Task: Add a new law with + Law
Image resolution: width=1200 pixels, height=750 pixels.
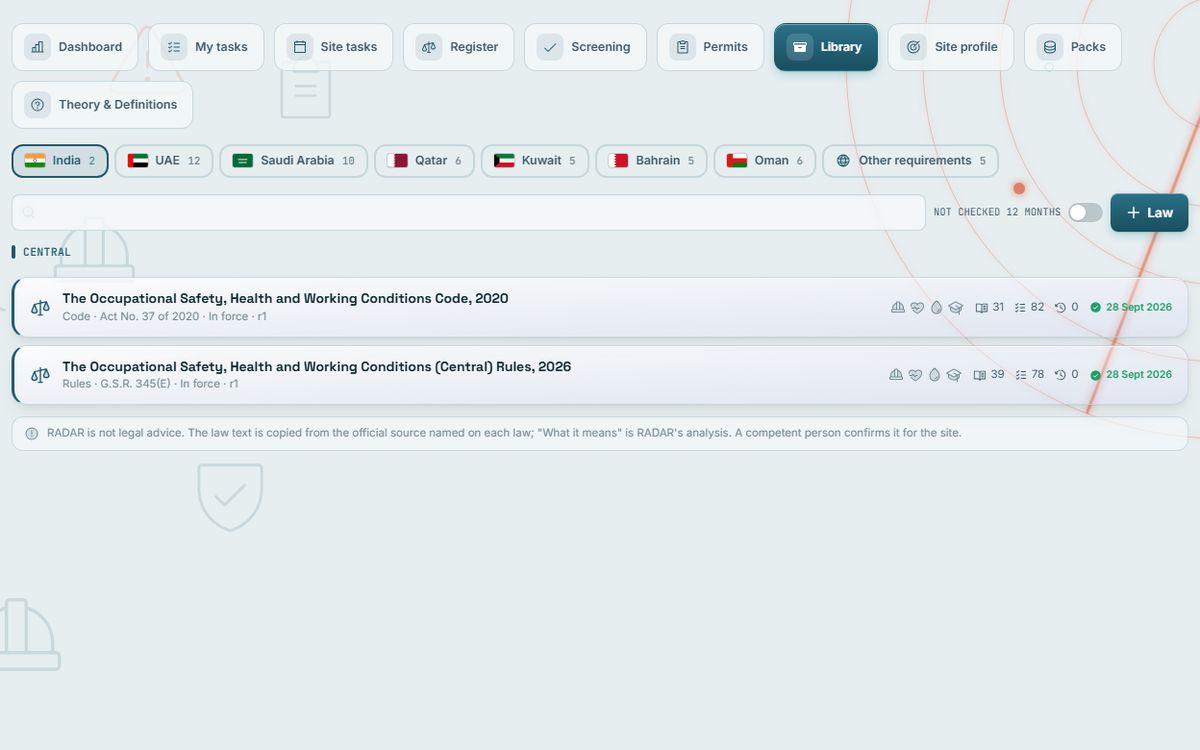Action: [1149, 213]
